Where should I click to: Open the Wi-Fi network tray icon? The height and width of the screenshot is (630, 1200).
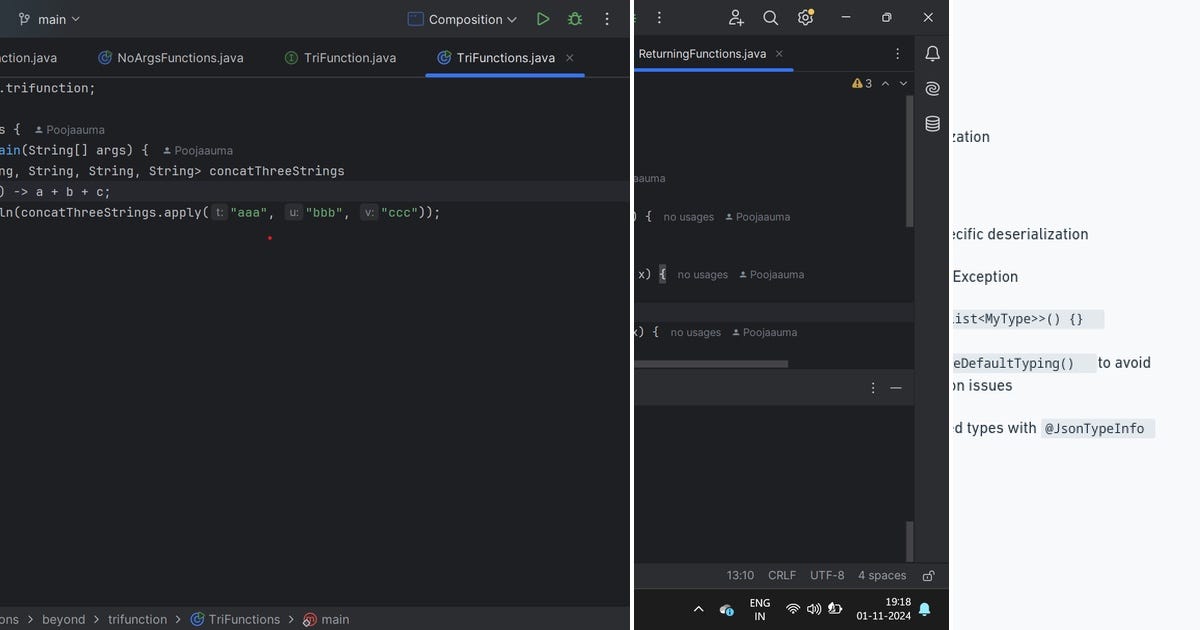793,609
